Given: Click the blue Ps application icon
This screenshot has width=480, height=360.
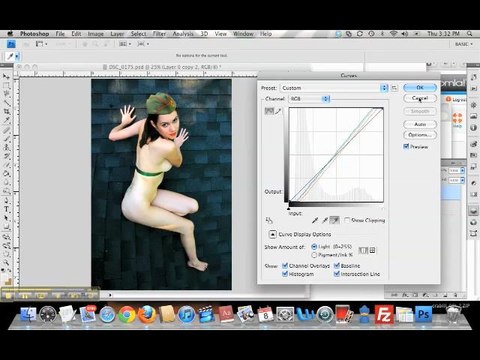Looking at the screenshot, I should click(11, 44).
